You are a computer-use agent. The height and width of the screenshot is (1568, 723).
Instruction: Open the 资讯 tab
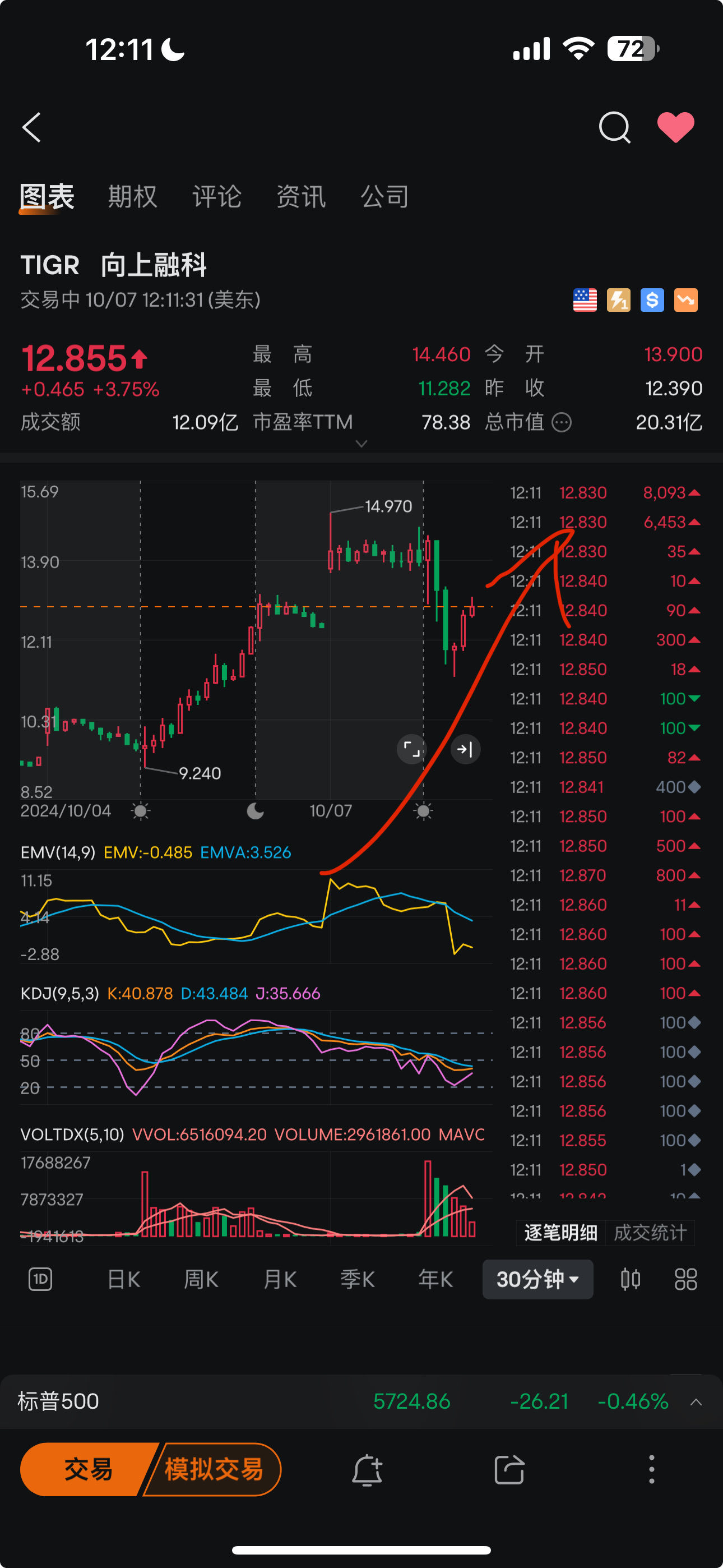click(x=300, y=197)
